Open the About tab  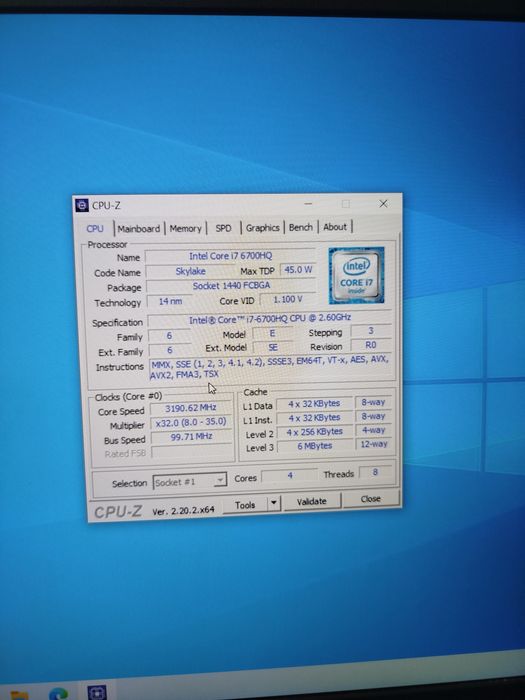point(335,227)
